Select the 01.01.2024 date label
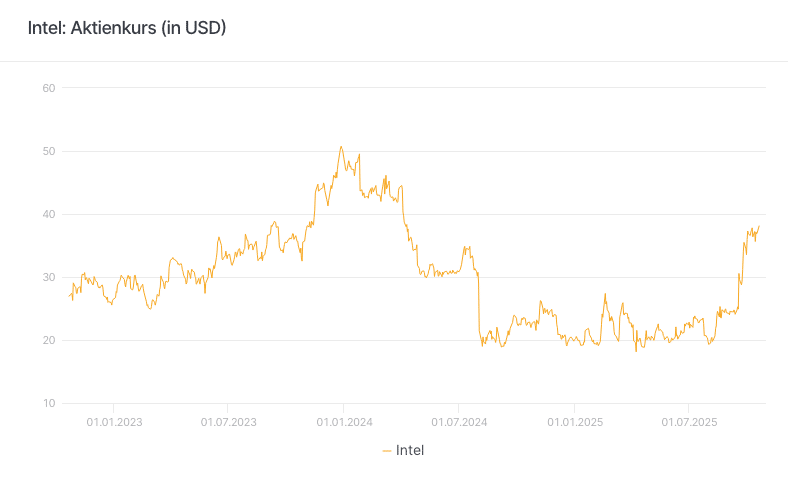Image resolution: width=788 pixels, height=479 pixels. coord(344,422)
